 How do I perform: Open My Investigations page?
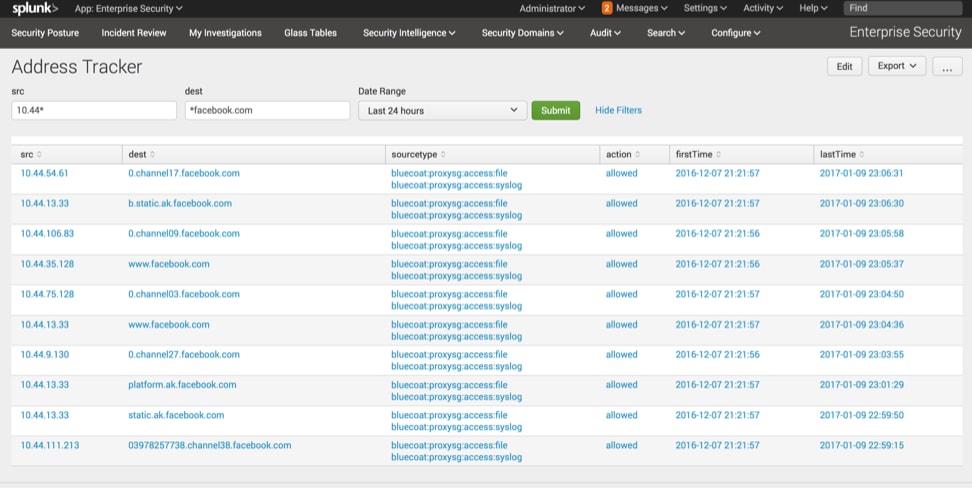(226, 33)
